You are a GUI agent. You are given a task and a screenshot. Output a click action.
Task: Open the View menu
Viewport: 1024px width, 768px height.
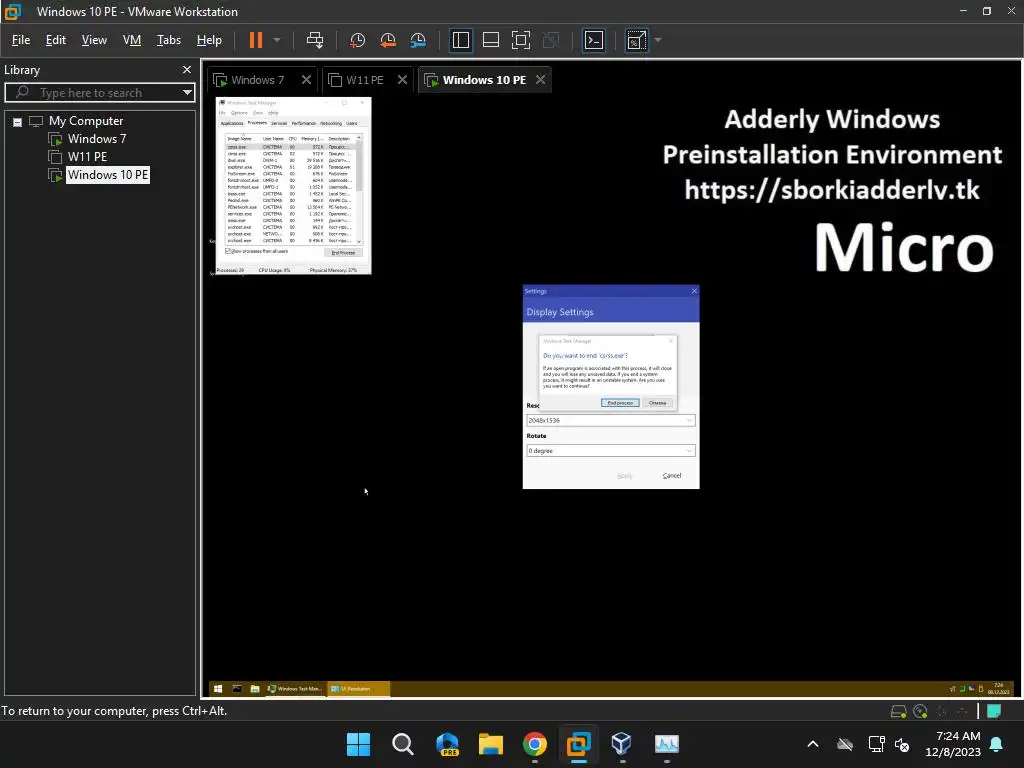tap(94, 40)
